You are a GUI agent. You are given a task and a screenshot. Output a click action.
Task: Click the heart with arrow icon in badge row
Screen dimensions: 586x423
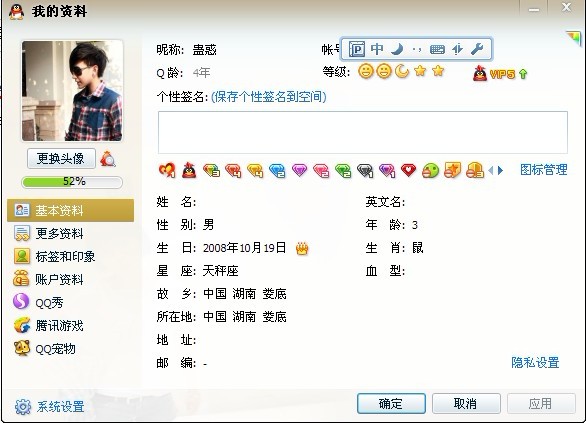pyautogui.click(x=167, y=170)
